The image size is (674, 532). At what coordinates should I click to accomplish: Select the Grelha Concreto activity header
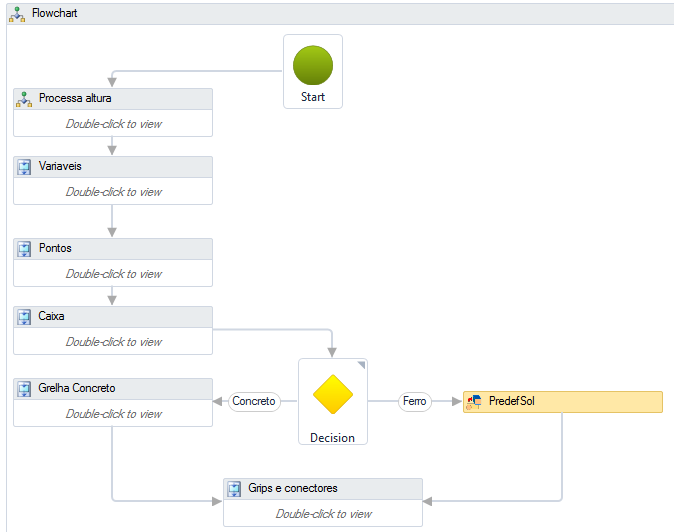(112, 389)
